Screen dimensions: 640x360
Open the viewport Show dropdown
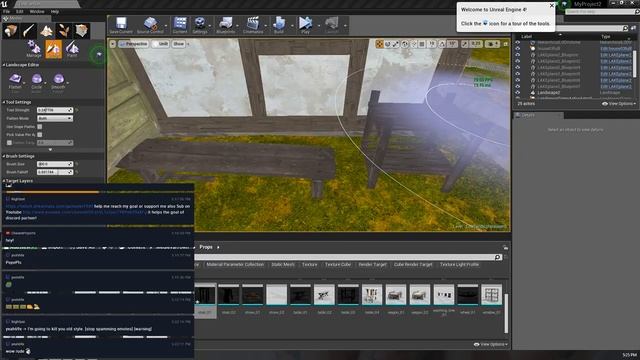pos(179,44)
